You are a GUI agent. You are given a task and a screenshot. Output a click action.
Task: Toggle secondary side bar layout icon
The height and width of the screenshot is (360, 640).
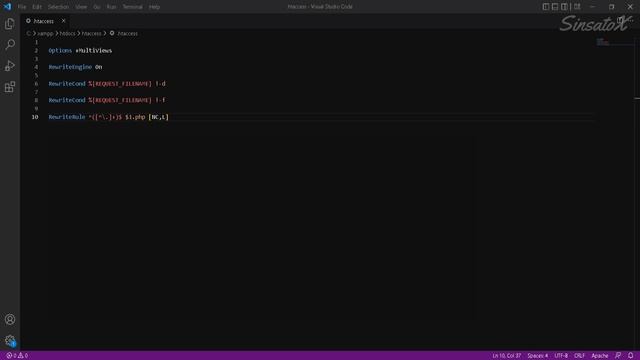click(x=564, y=7)
